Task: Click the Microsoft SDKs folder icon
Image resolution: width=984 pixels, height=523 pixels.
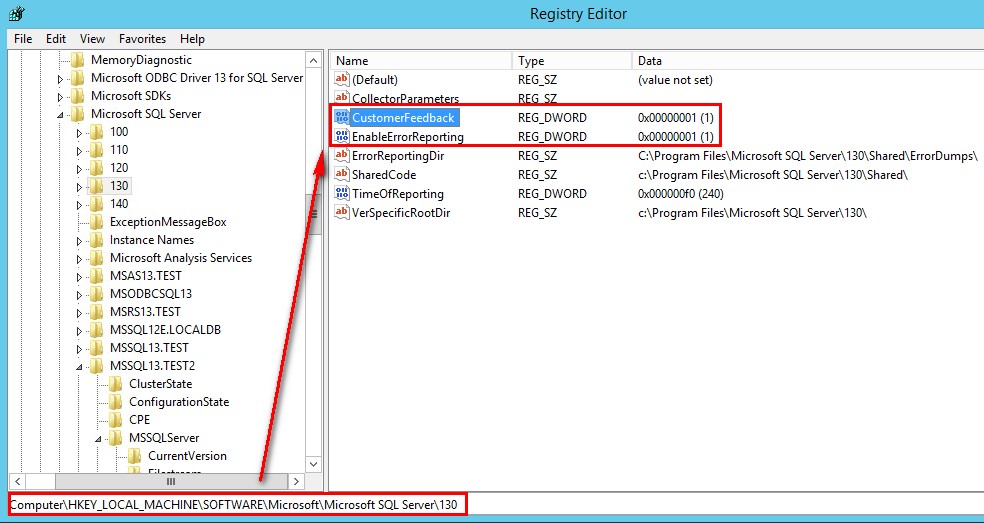Action: pos(77,96)
